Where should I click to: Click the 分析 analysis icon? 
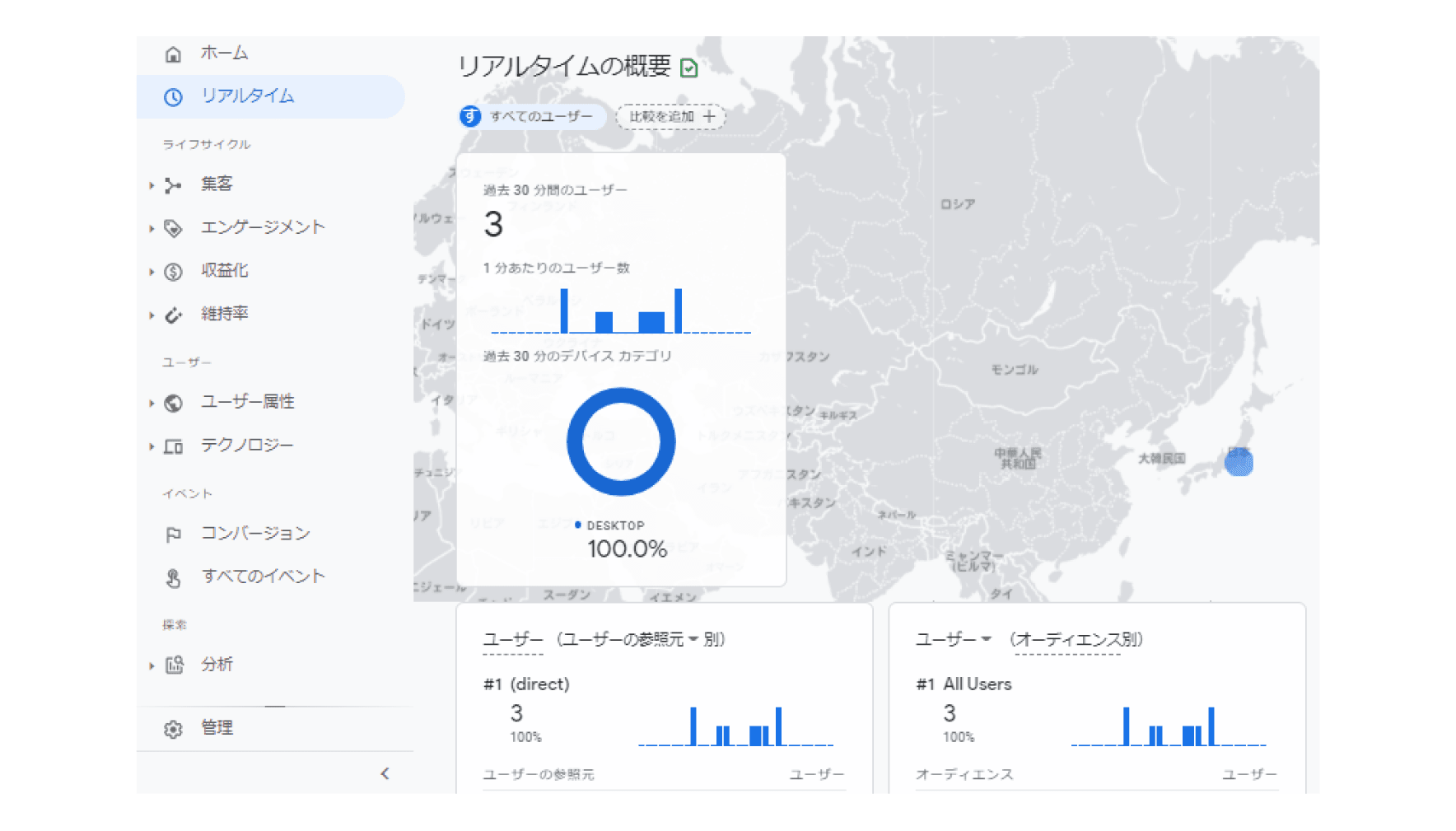[174, 665]
